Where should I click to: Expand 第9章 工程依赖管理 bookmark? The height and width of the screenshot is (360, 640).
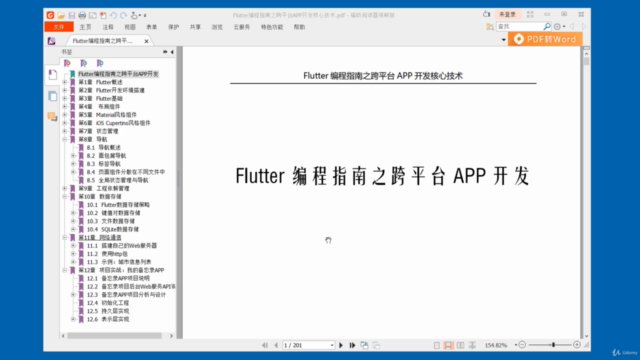[64, 188]
